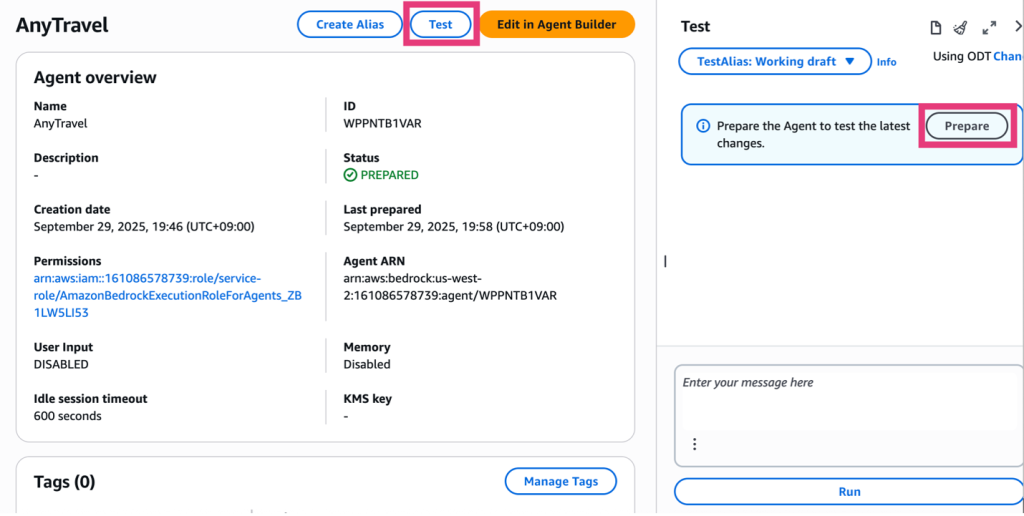This screenshot has height=516, width=1024.
Task: Click the Test button in header
Action: (440, 25)
